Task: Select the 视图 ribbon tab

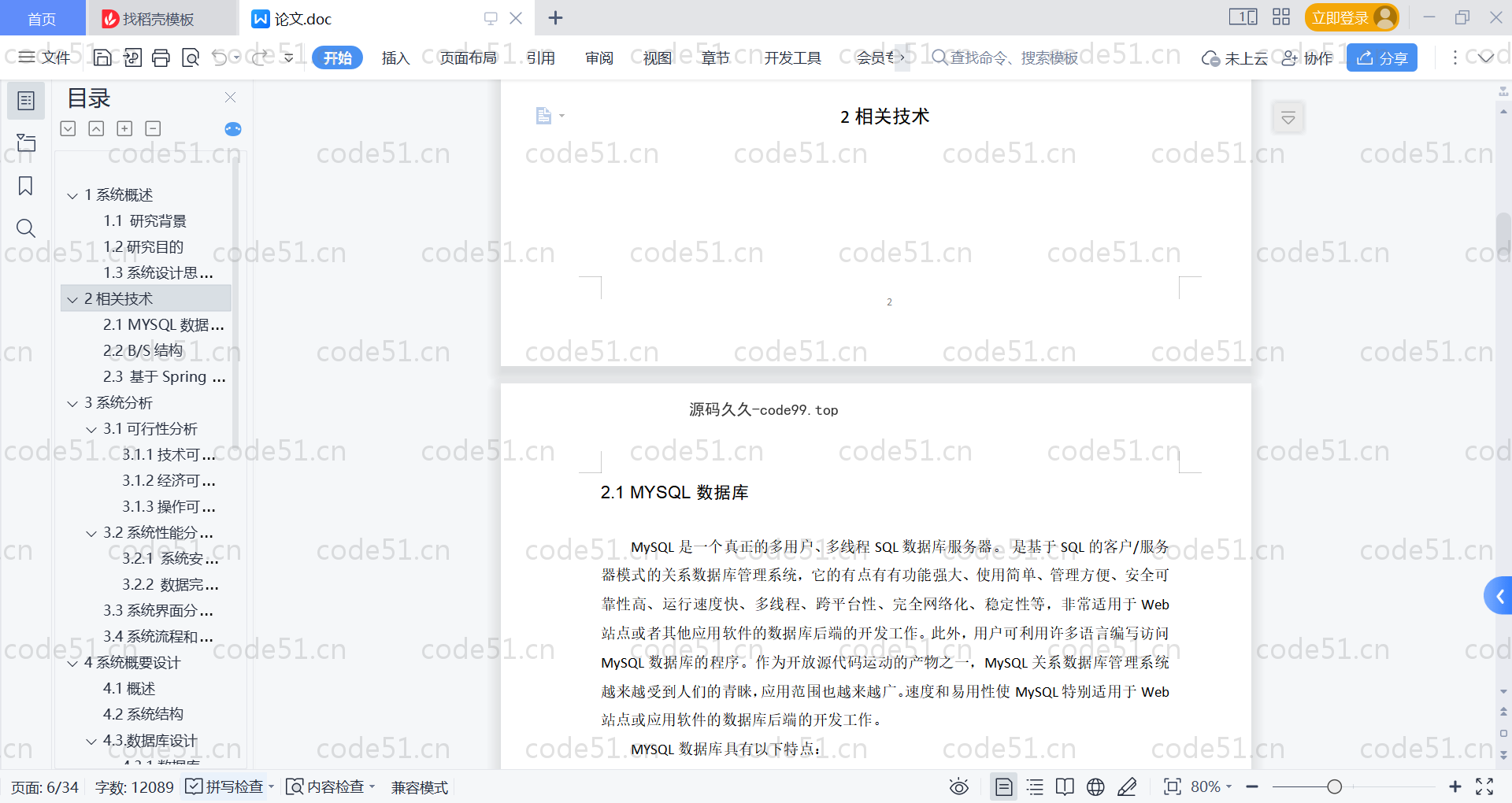Action: [x=658, y=57]
